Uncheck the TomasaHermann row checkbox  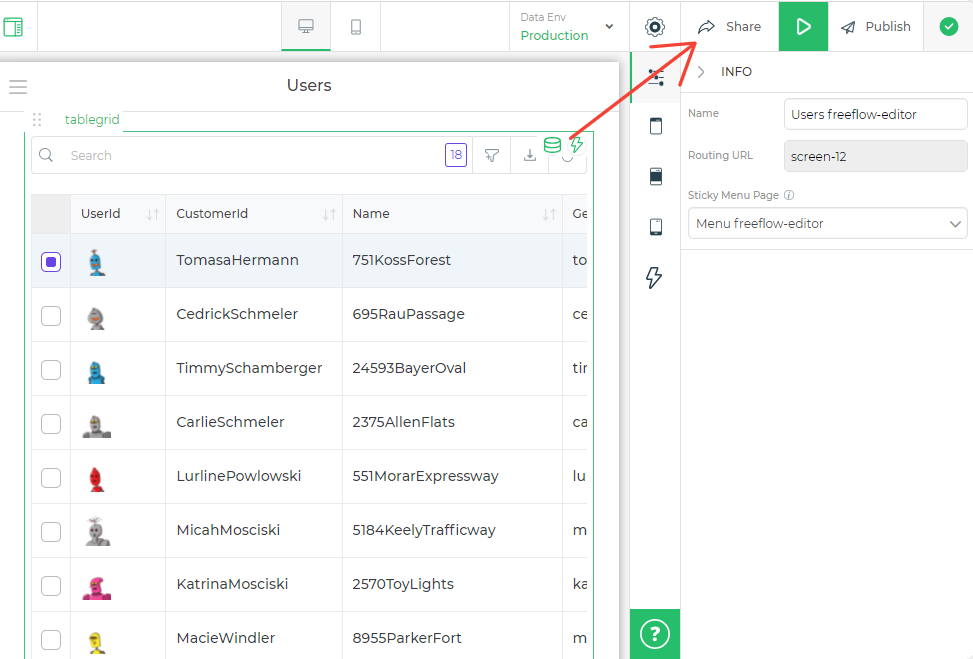click(51, 262)
